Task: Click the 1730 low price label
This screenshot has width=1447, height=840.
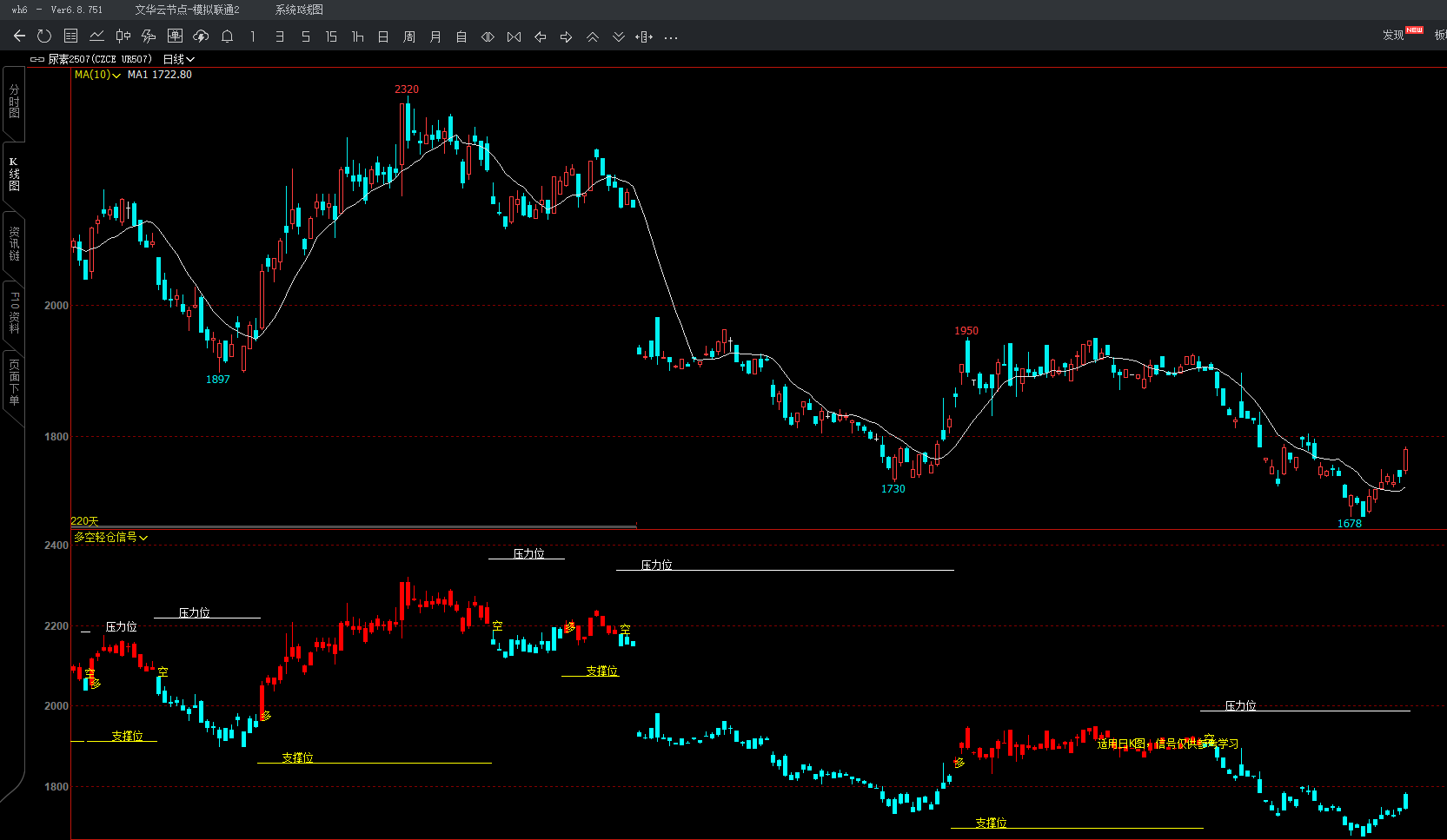Action: tap(893, 489)
